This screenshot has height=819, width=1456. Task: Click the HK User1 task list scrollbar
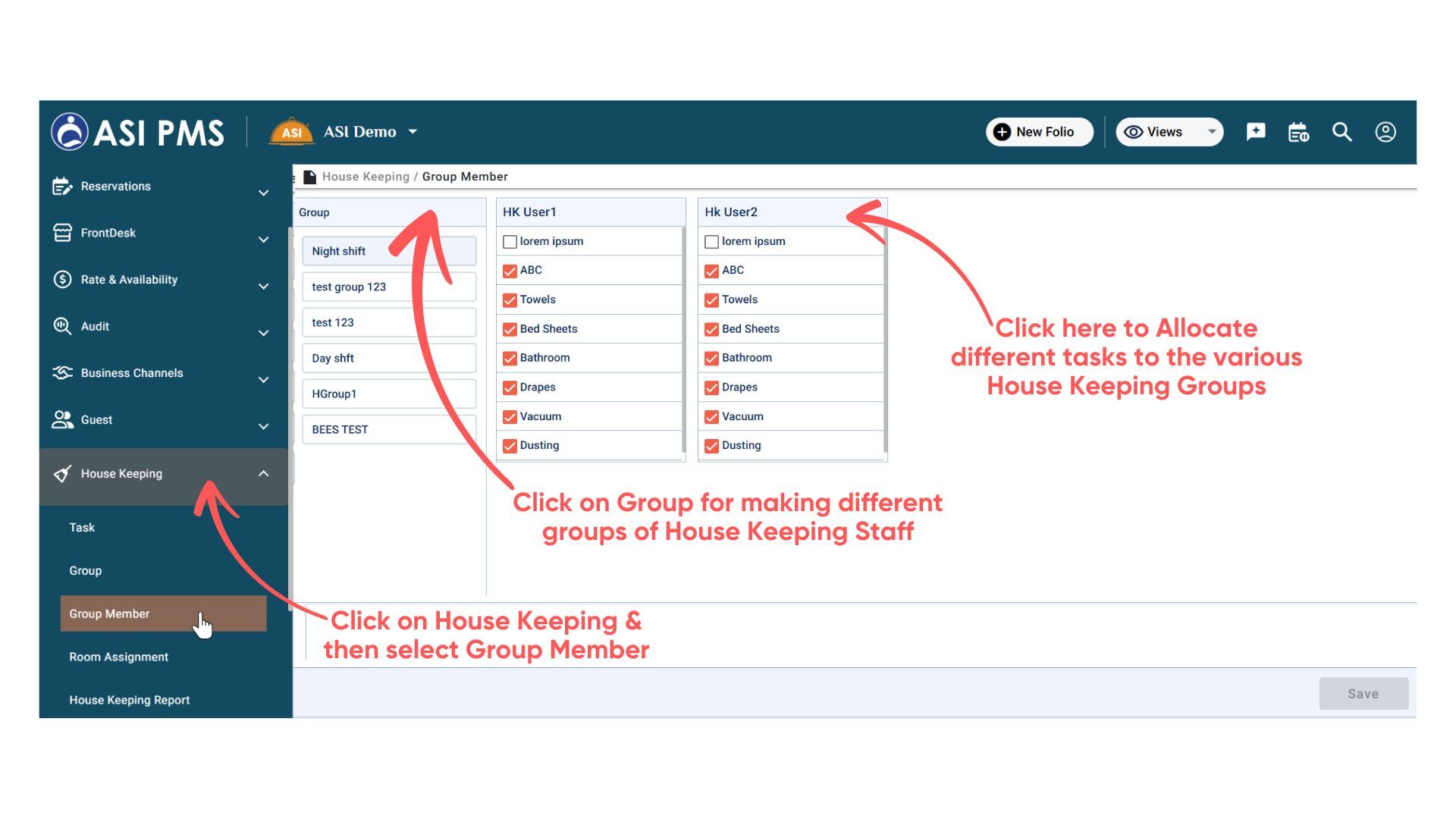683,341
